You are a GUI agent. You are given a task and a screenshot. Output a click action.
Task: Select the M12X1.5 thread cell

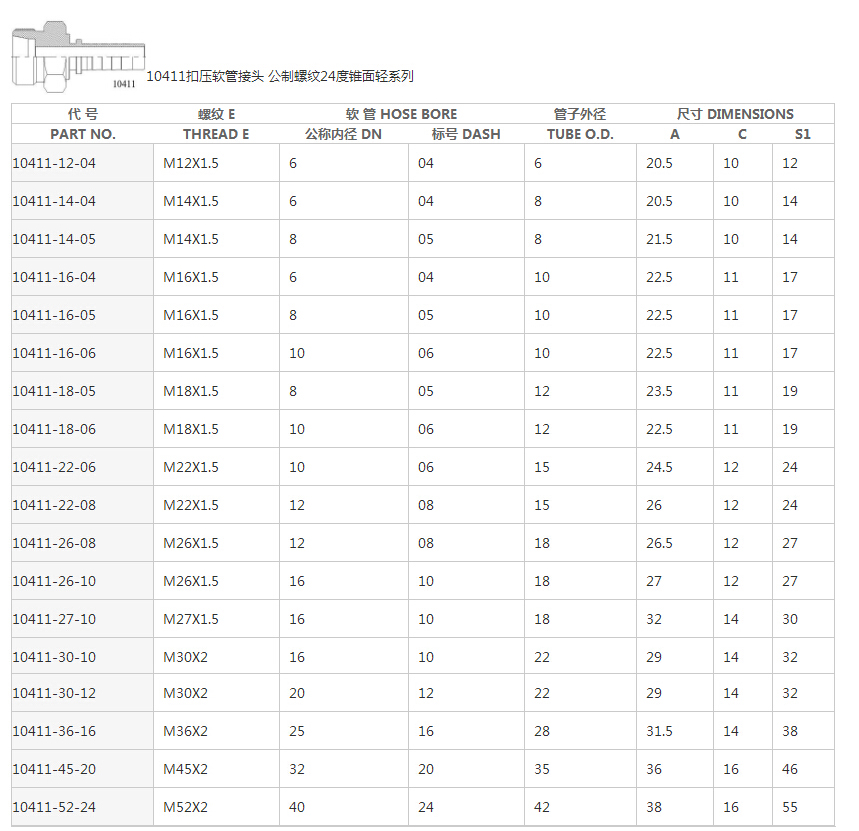[191, 163]
